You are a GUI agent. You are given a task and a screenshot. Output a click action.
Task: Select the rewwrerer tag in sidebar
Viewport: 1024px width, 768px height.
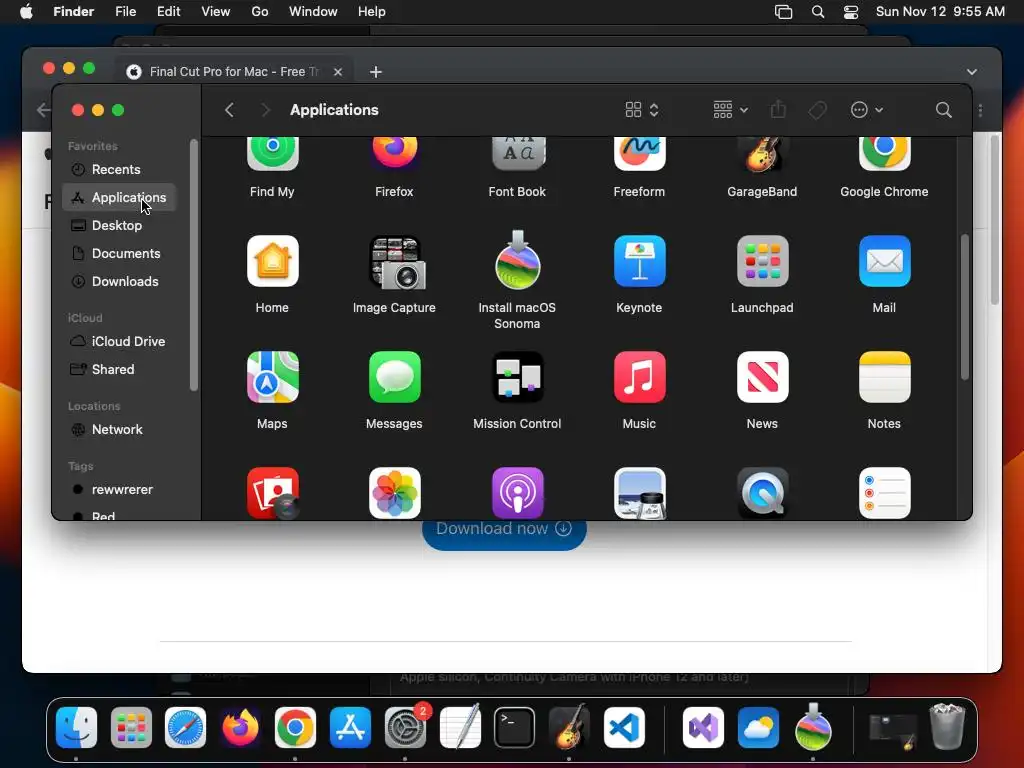click(x=119, y=490)
